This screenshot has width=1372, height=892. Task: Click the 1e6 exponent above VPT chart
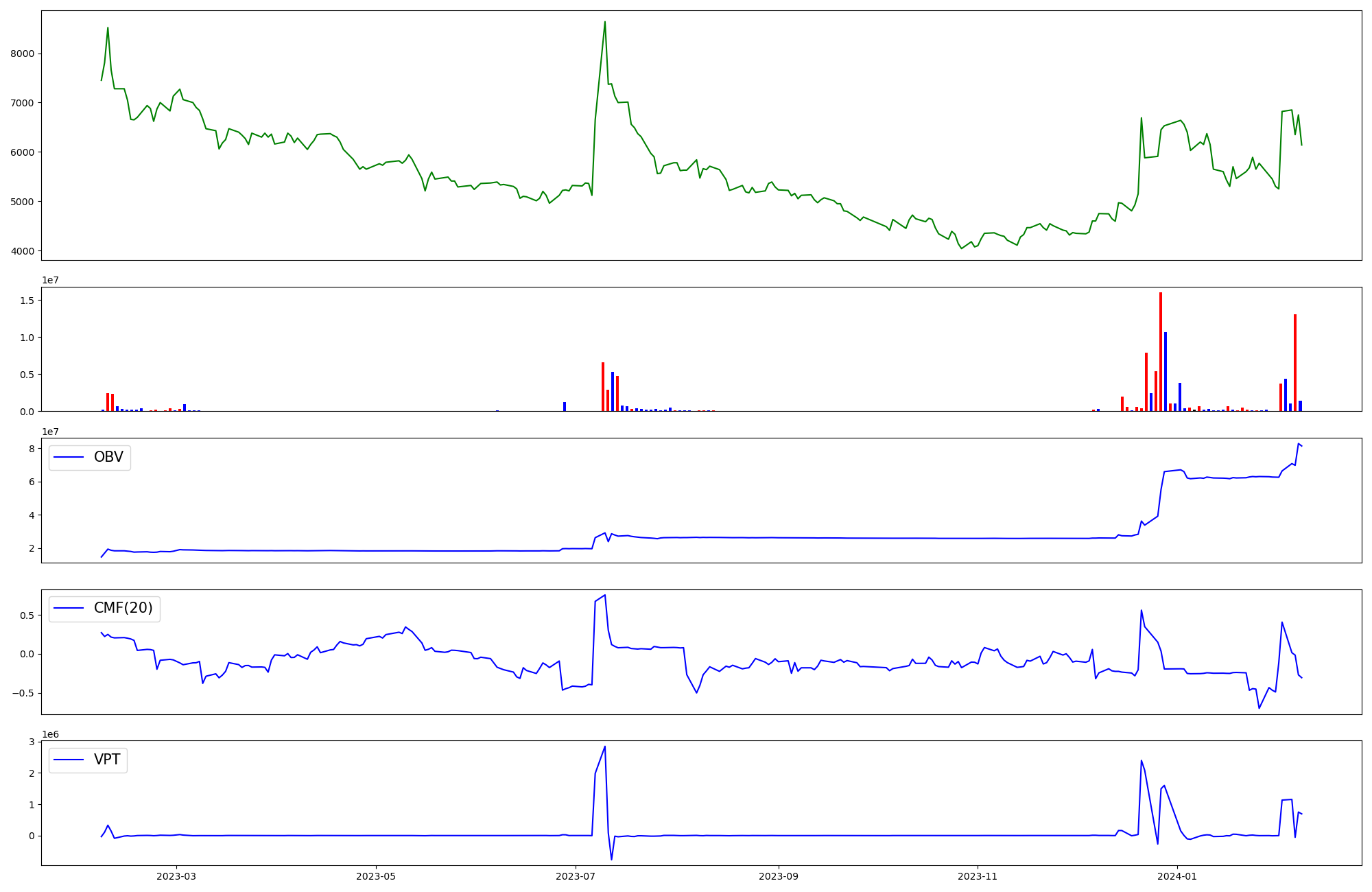(x=50, y=735)
